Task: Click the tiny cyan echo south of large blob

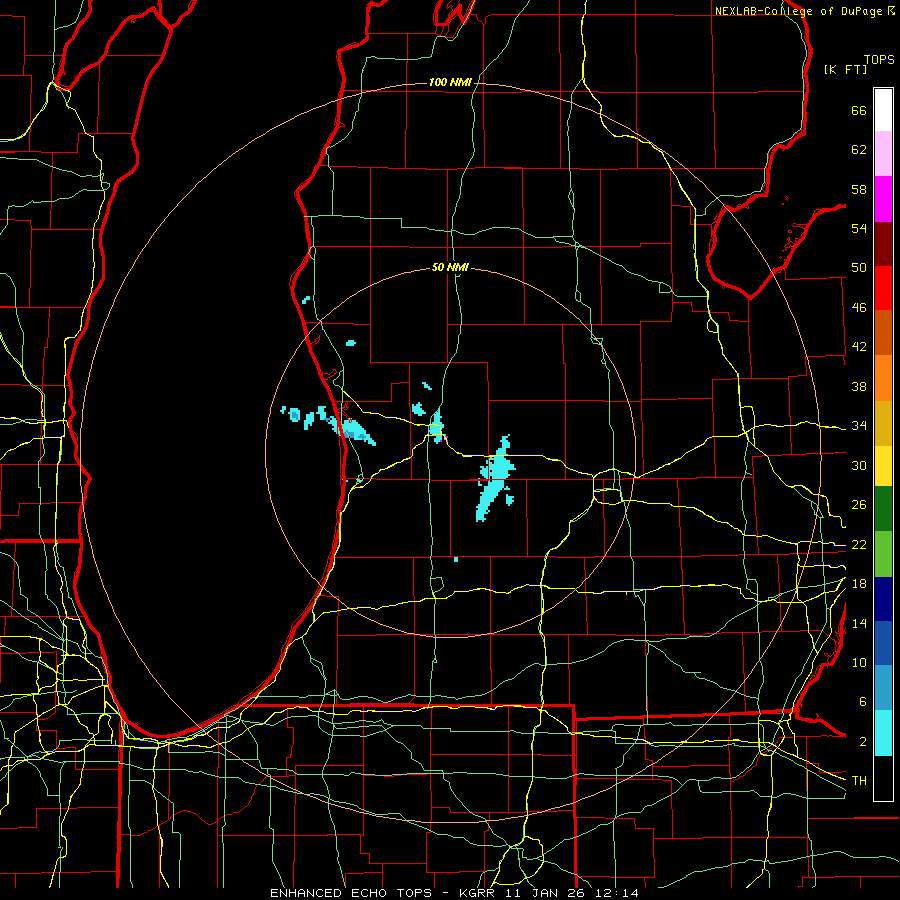Action: [456, 559]
